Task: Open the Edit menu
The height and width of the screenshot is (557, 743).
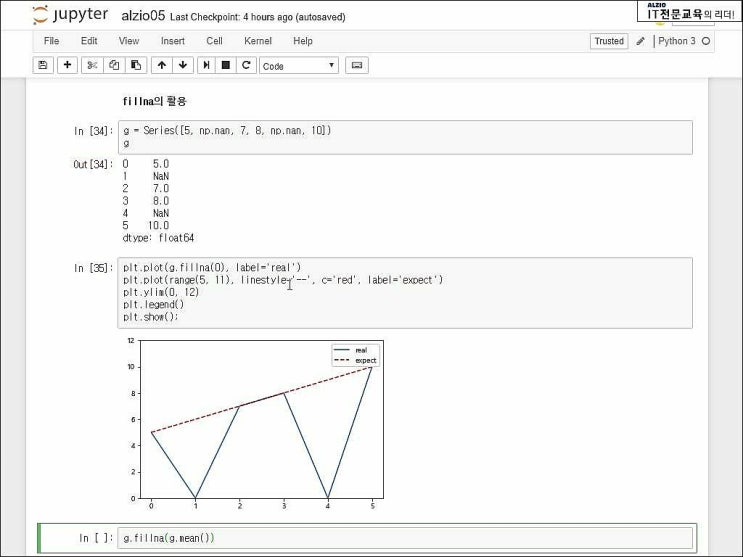Action: (89, 41)
